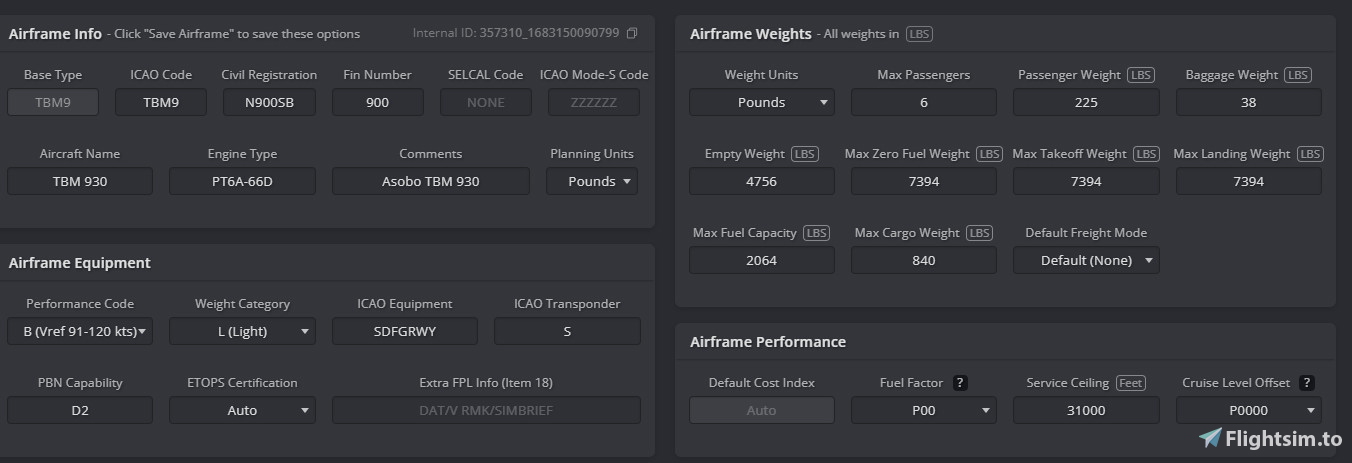
Task: Open the ETOPS Certification dropdown
Action: [242, 410]
